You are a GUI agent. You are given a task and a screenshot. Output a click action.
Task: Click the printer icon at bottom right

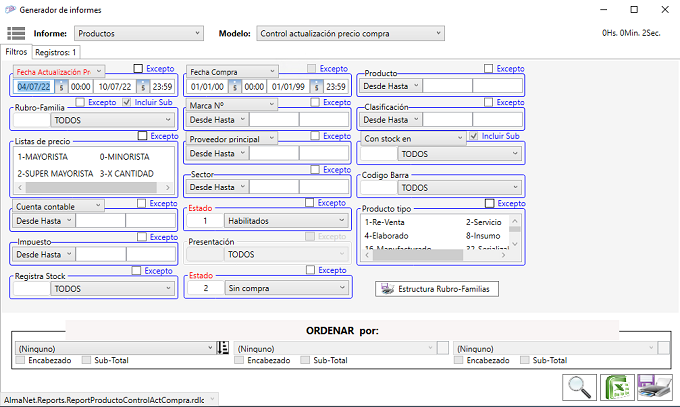click(x=655, y=388)
